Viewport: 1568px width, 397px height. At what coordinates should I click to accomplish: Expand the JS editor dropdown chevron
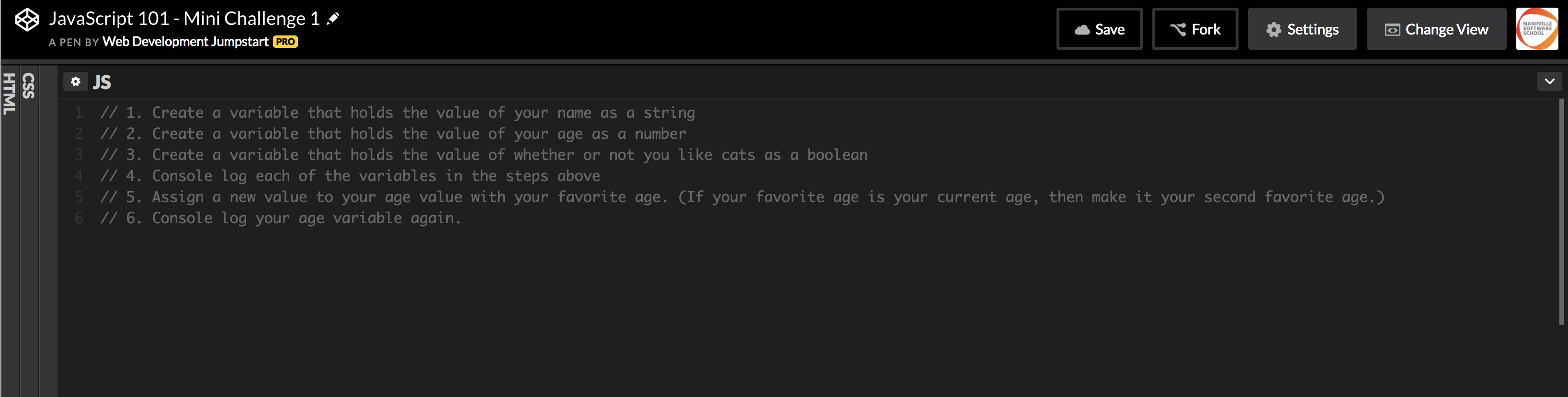1549,81
